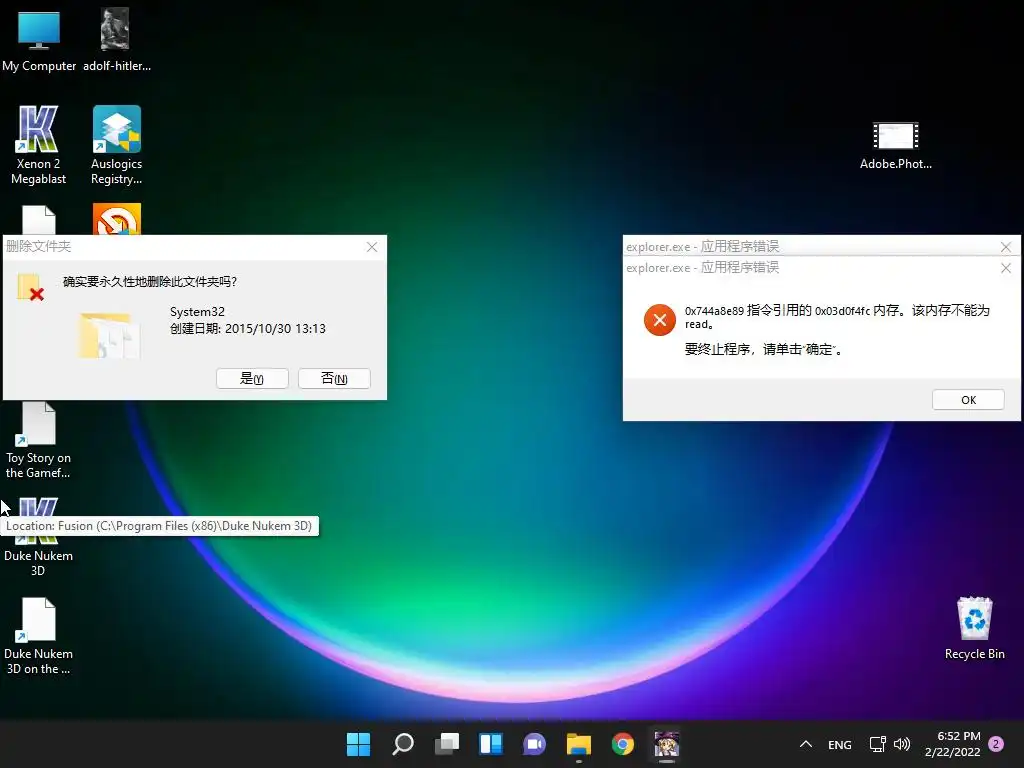
Task: Open the volume speaker tray icon
Action: 902,744
